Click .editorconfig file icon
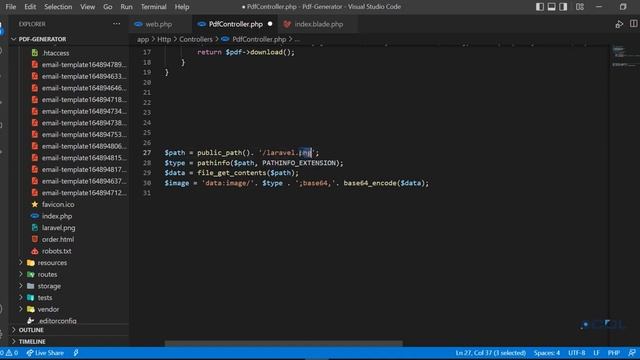The image size is (640, 360). (x=31, y=321)
